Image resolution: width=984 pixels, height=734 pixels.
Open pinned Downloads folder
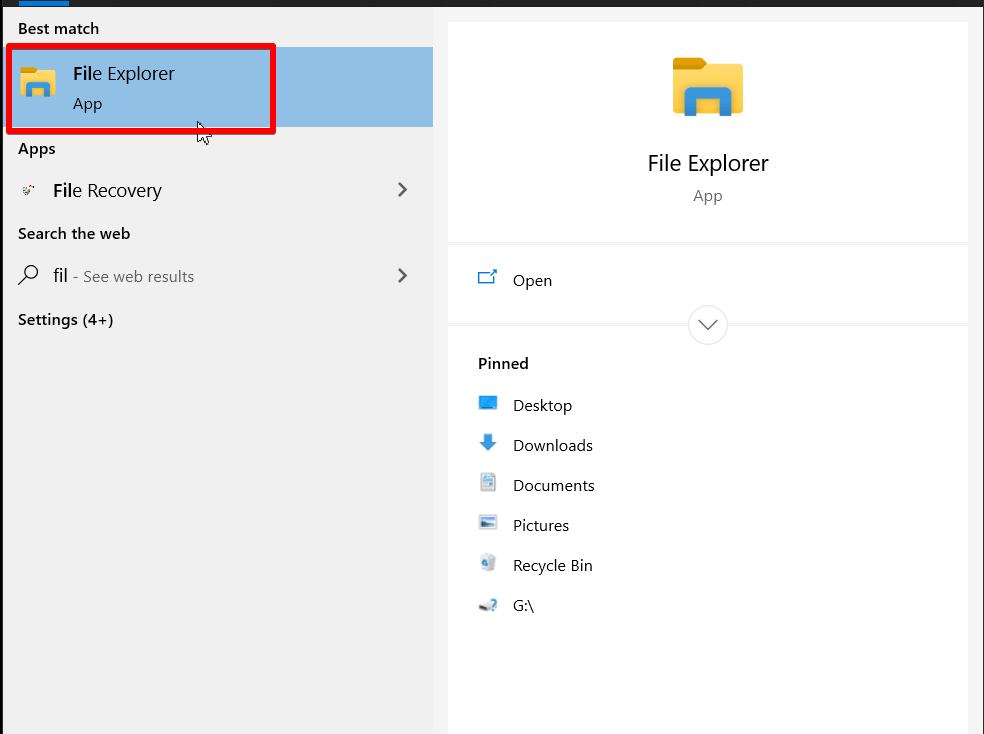coord(553,445)
